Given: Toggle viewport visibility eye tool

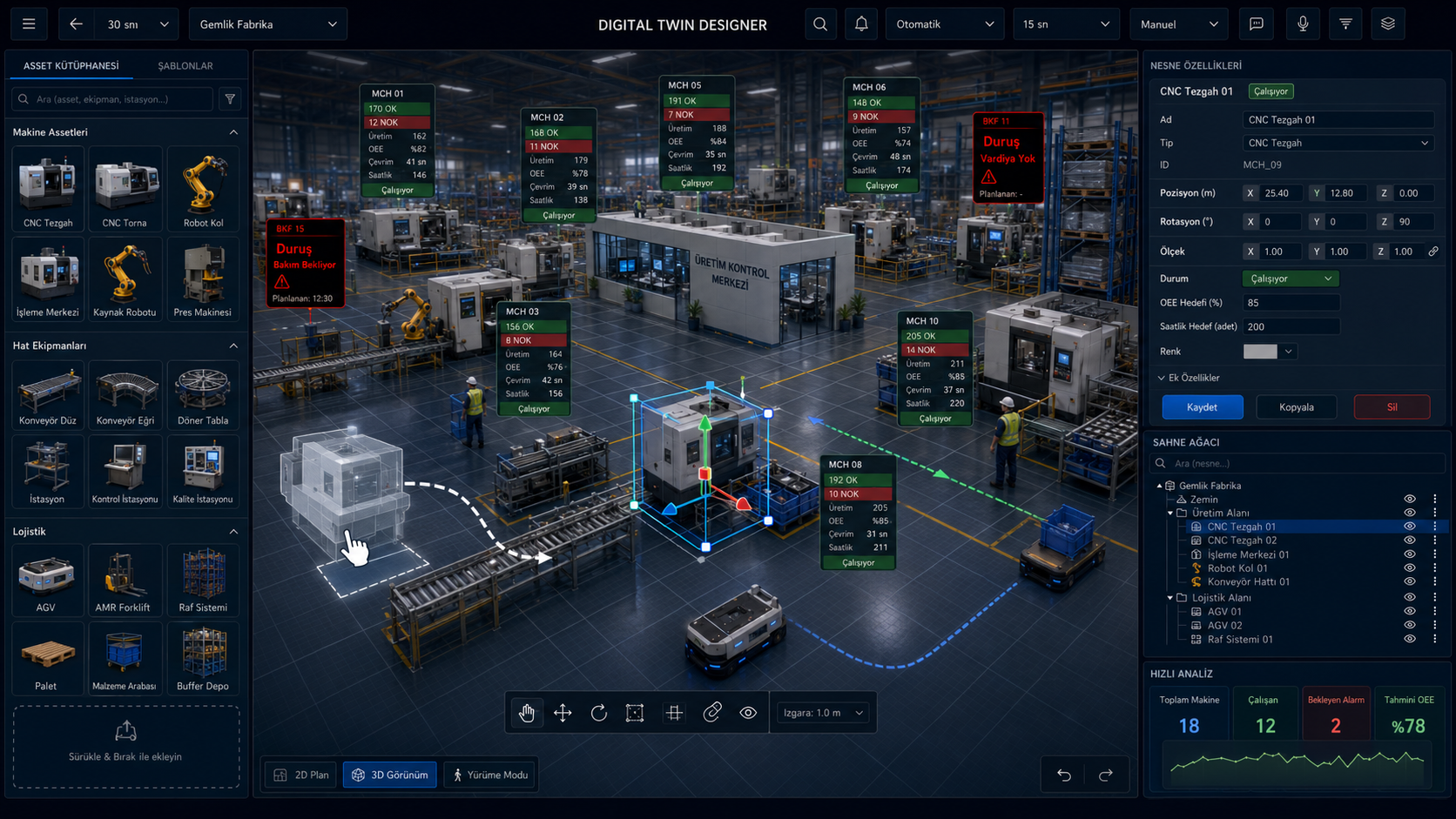Looking at the screenshot, I should click(748, 713).
